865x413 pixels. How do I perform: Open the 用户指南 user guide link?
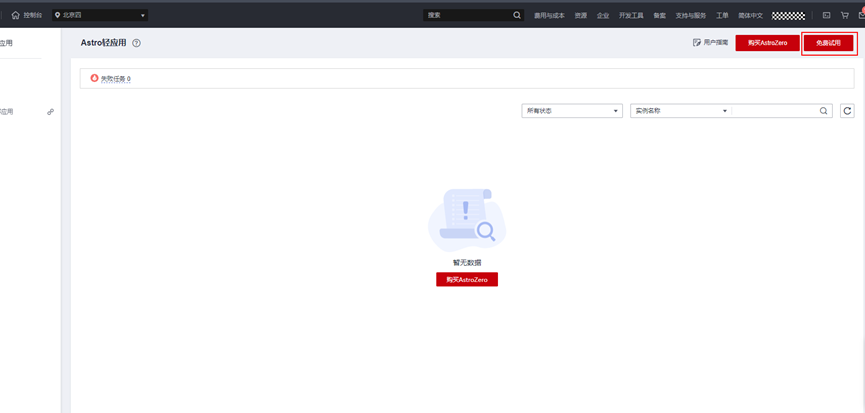[x=711, y=42]
